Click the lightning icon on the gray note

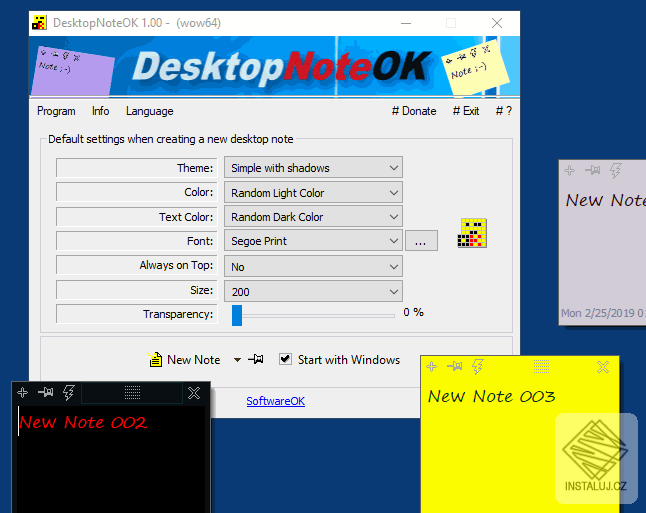(616, 170)
